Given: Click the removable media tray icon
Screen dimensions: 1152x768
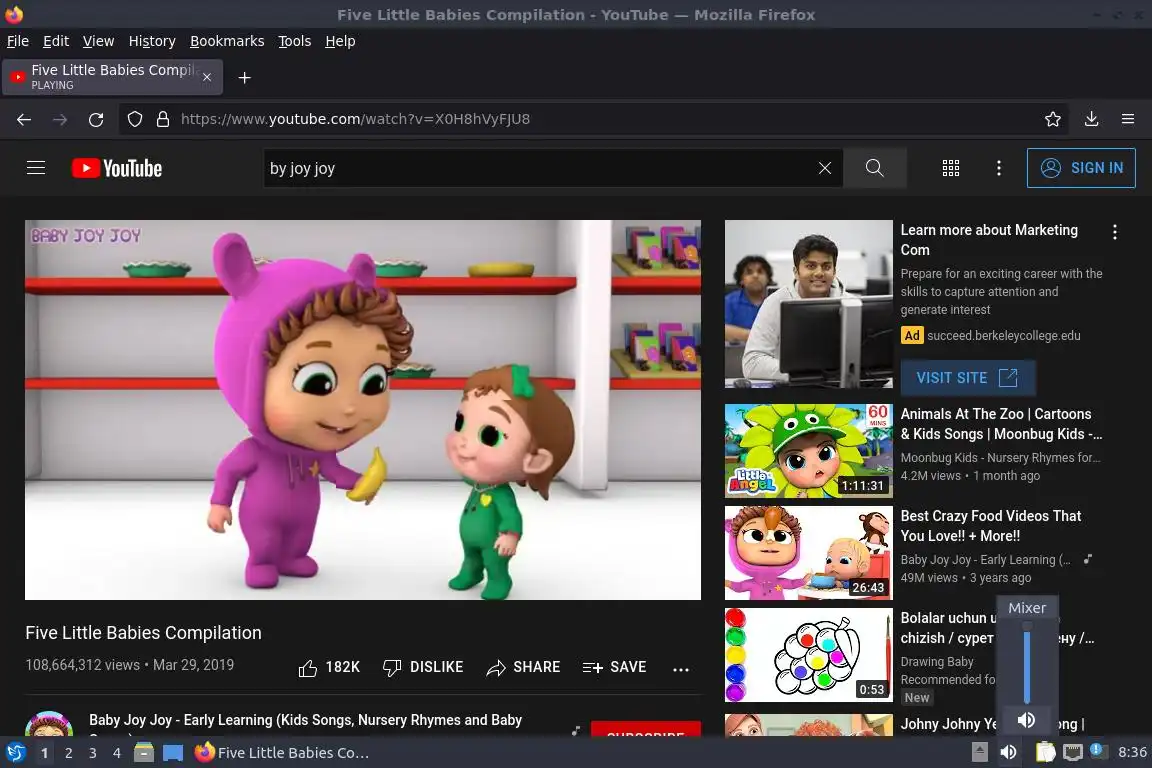Looking at the screenshot, I should click(x=979, y=753).
